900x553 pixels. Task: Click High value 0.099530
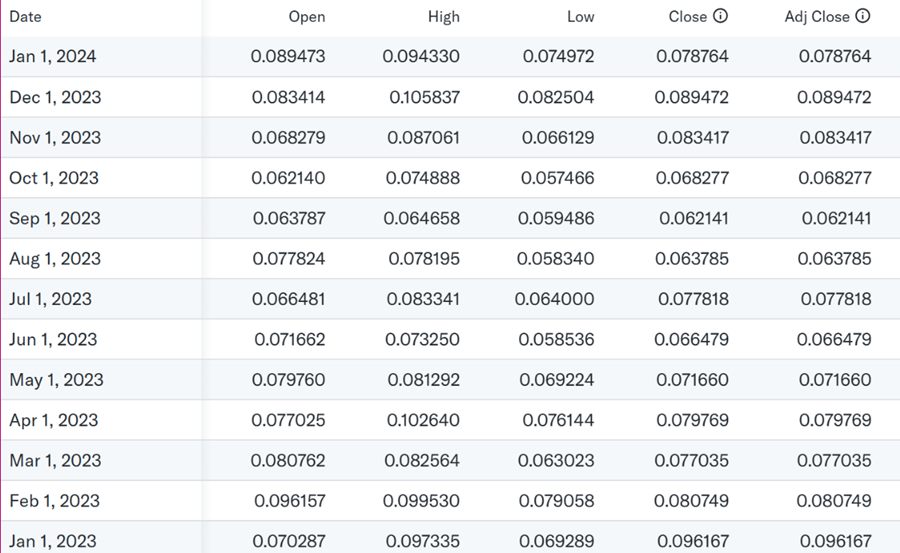tap(421, 501)
